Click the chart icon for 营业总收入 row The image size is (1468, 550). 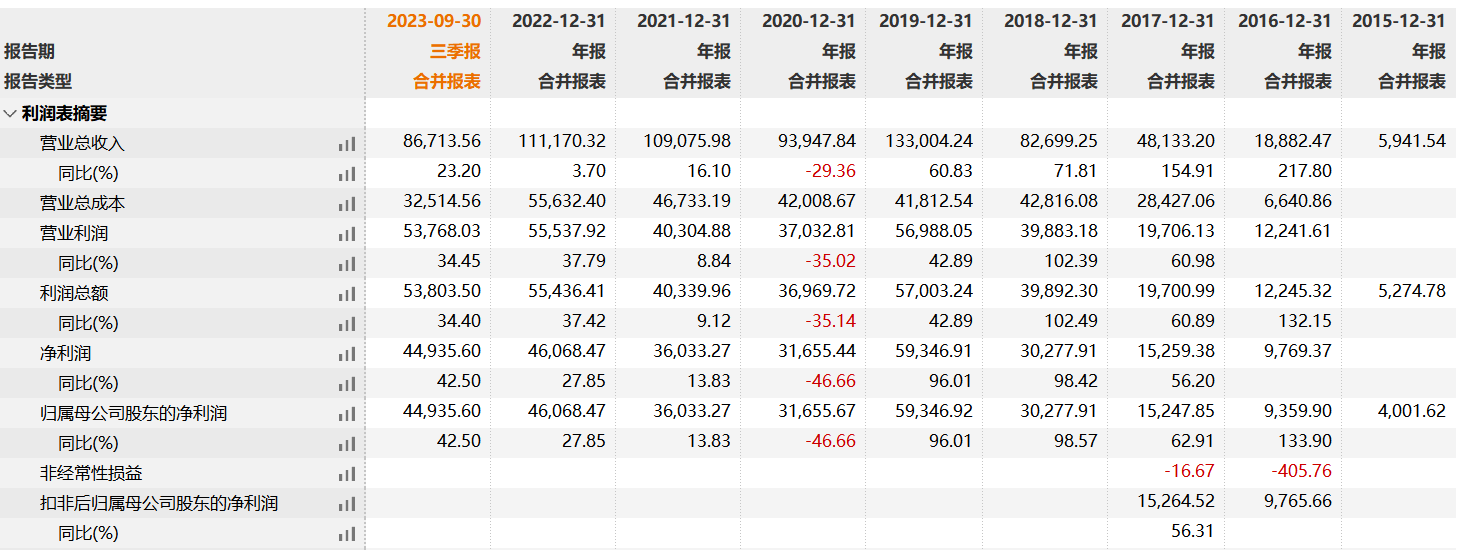(x=347, y=144)
